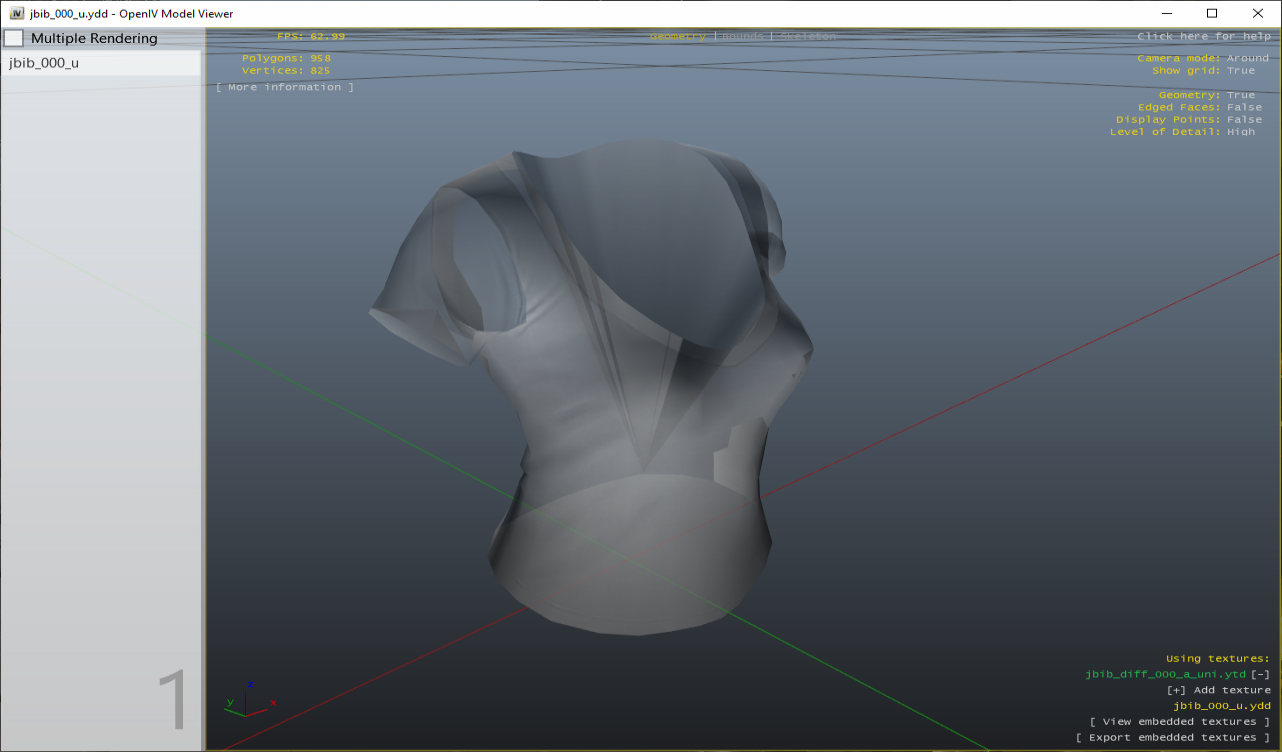Click the Polygons: 958 statistic
Viewport: 1282px width, 752px height.
[x=286, y=58]
